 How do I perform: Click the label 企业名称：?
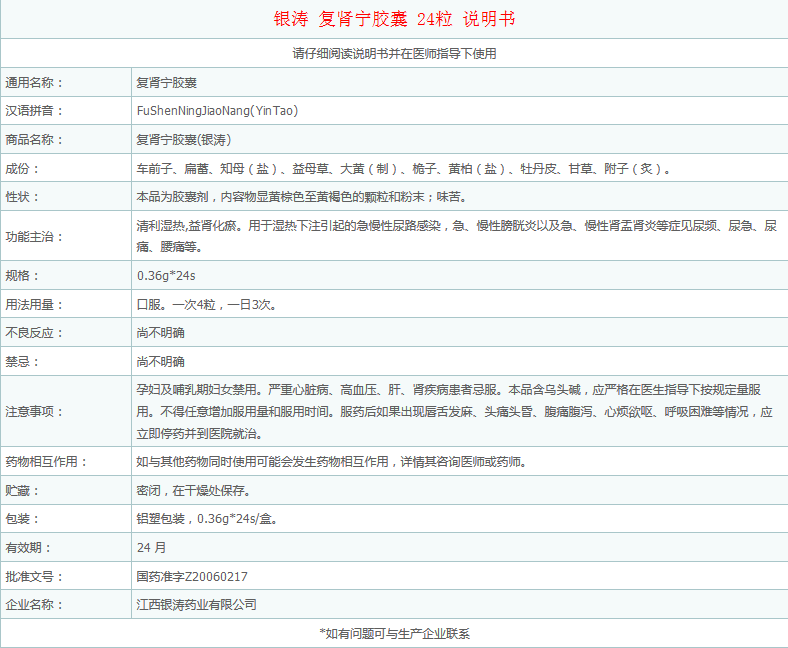(34, 604)
